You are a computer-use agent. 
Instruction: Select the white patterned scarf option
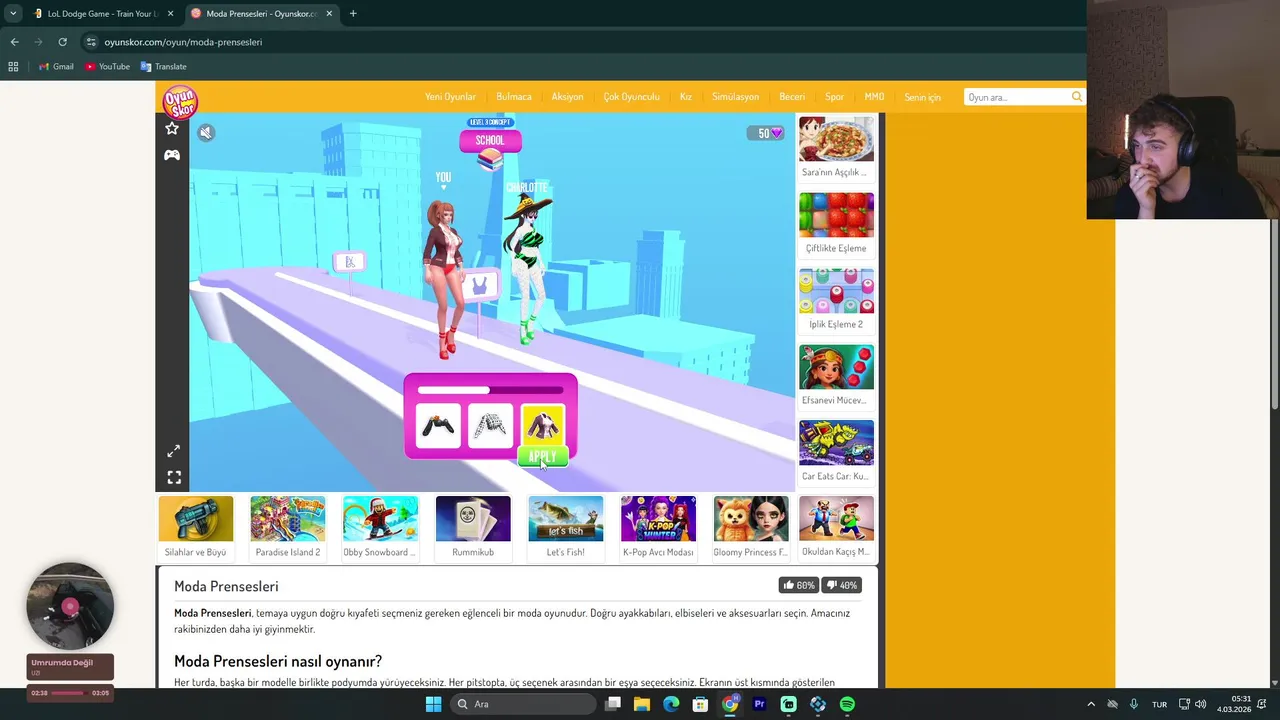pyautogui.click(x=490, y=426)
